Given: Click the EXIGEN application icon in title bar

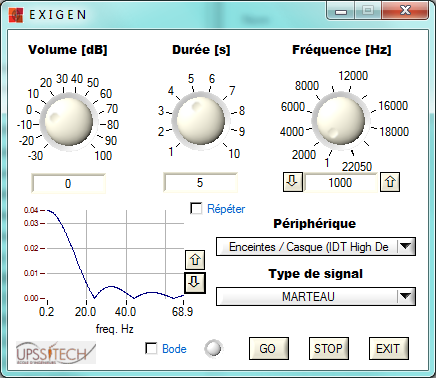Looking at the screenshot, I should click(16, 15).
